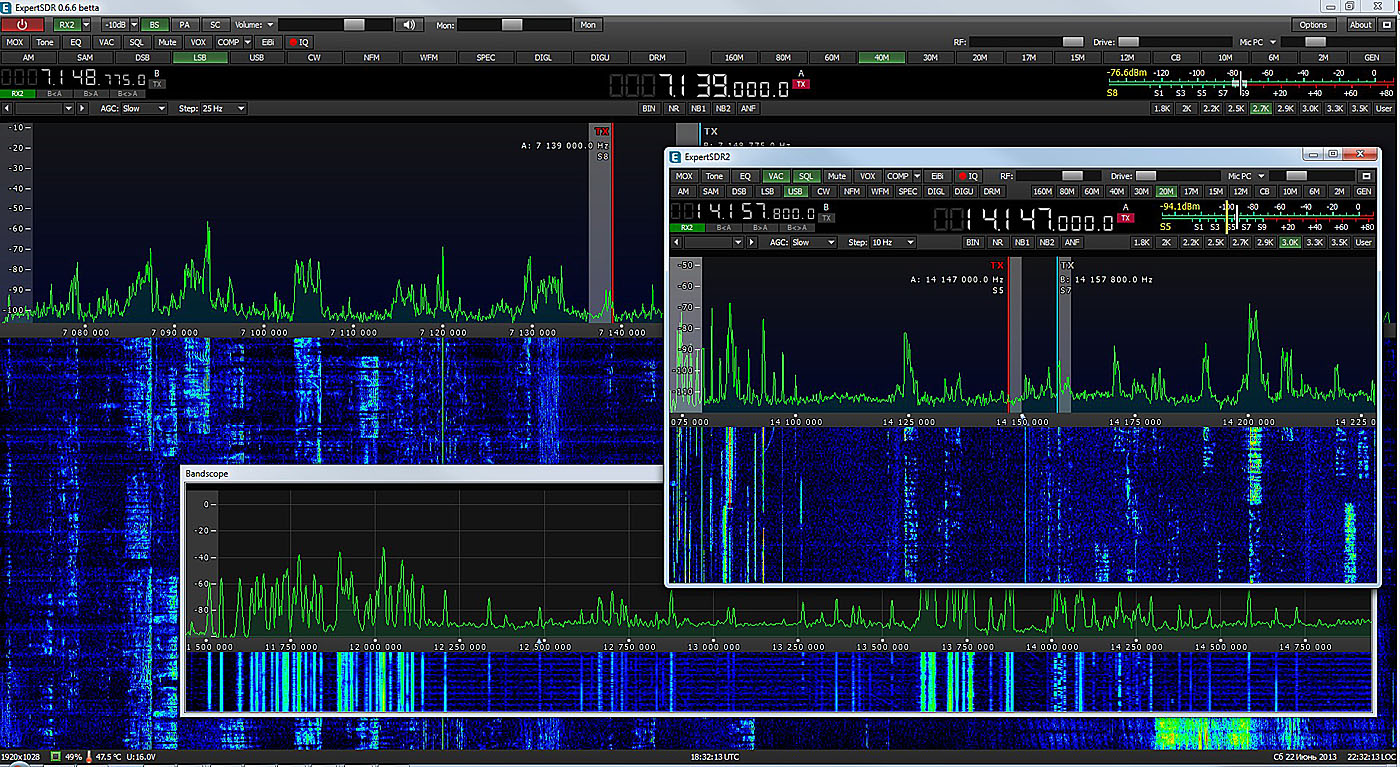This screenshot has width=1400, height=767.
Task: Enable the NR noise reduction in main window
Action: pyautogui.click(x=674, y=108)
